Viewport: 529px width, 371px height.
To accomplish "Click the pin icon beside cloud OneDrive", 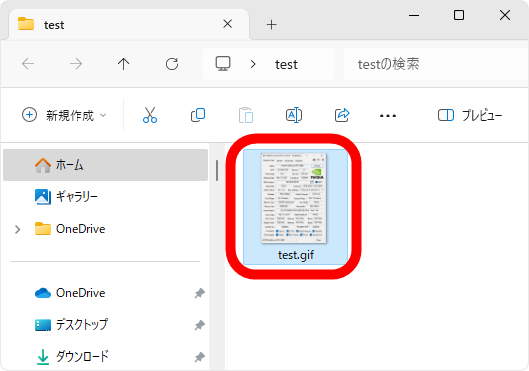I will click(x=200, y=293).
